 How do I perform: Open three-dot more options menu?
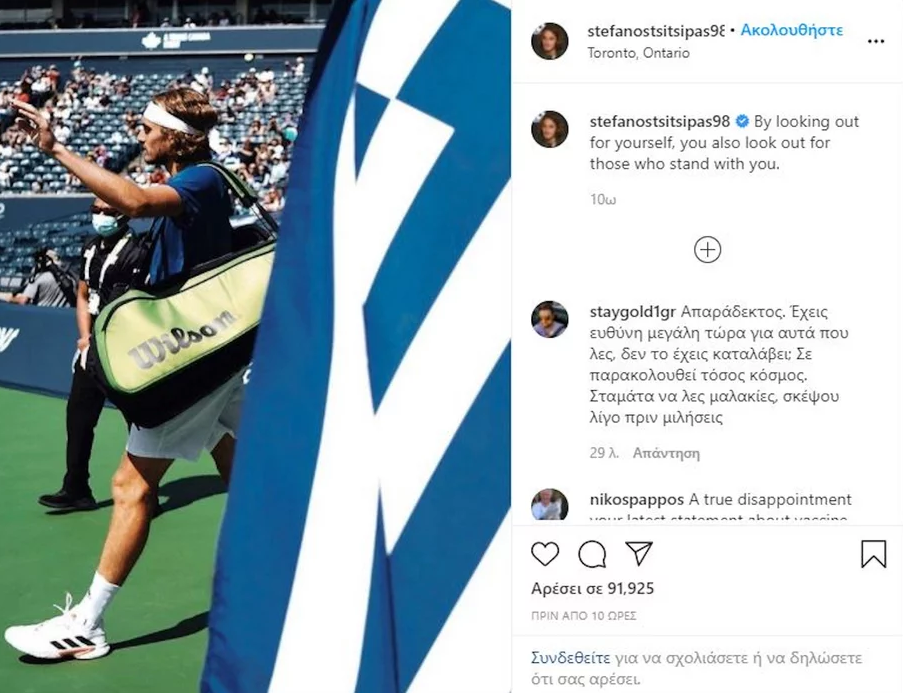(x=875, y=41)
